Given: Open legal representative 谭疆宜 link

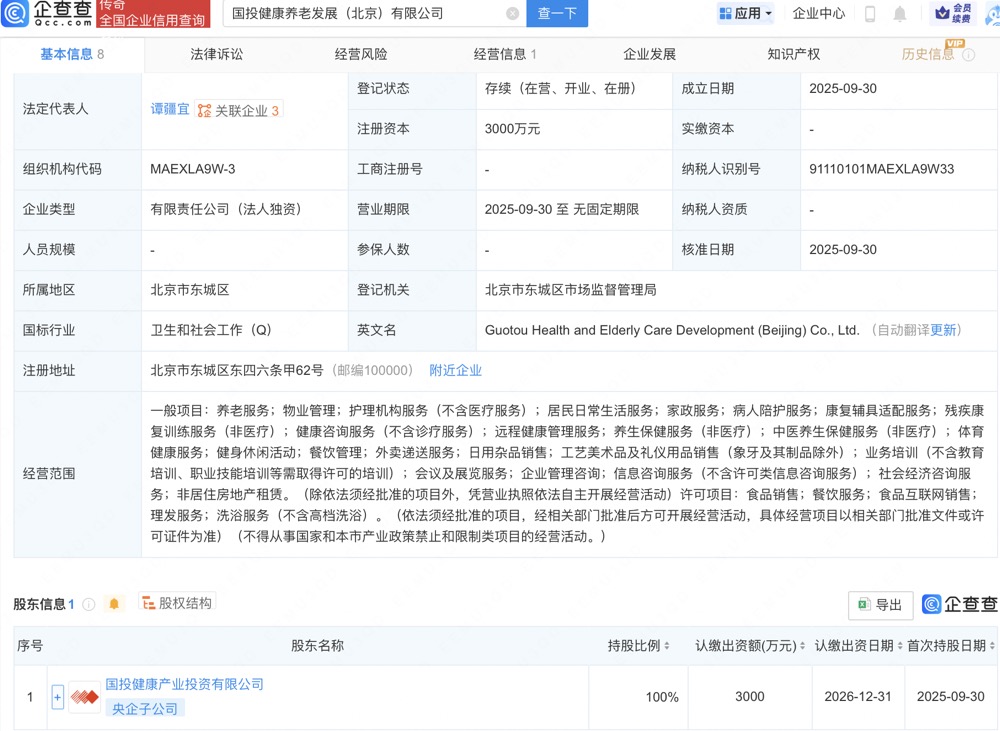Looking at the screenshot, I should tap(169, 109).
